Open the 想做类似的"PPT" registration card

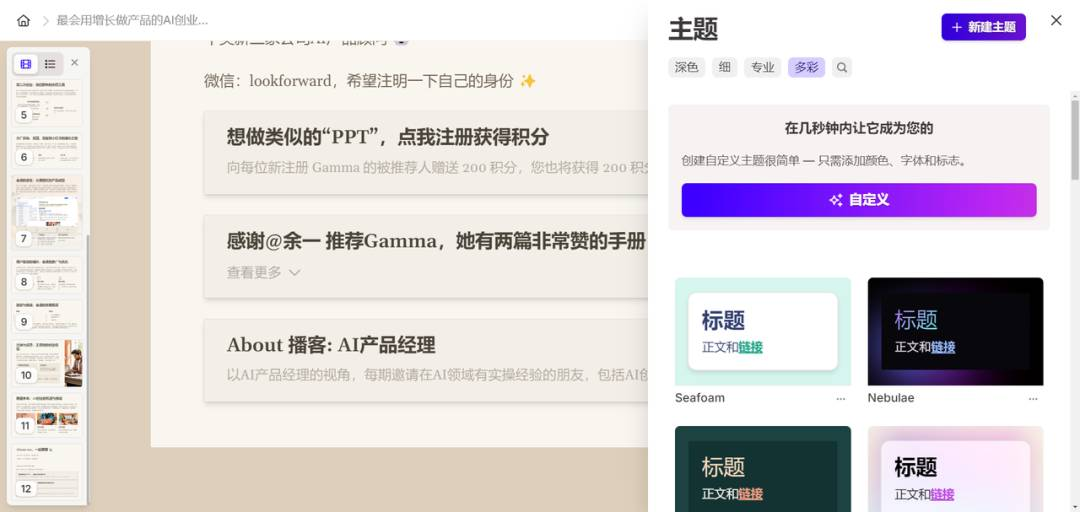pos(426,152)
